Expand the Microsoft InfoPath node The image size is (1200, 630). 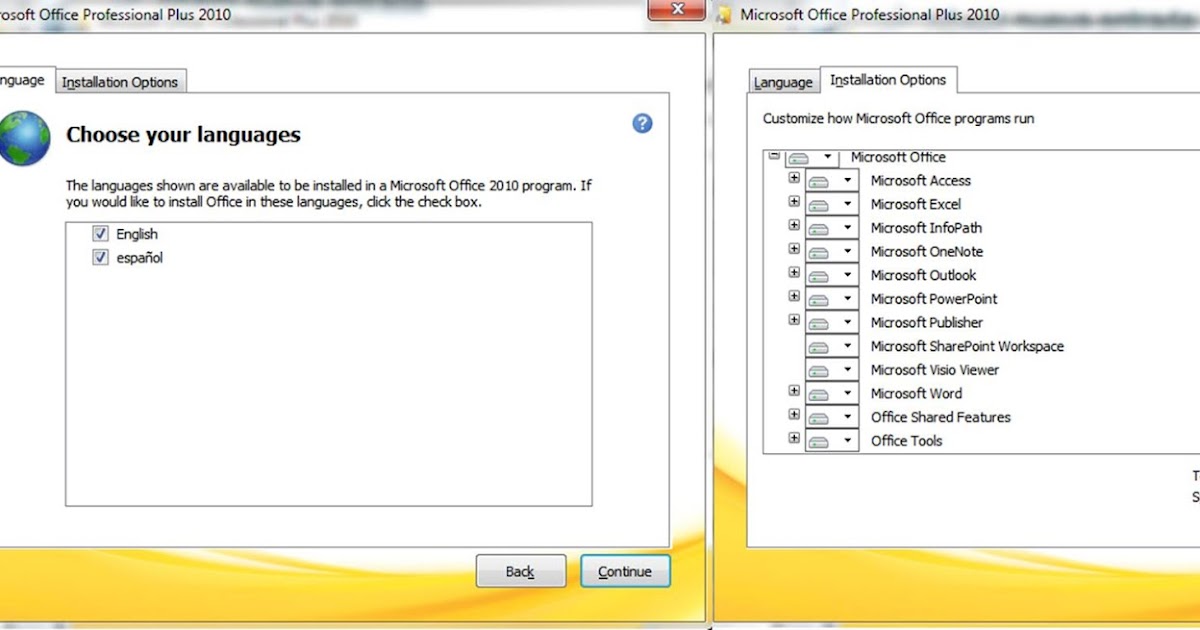[x=794, y=225]
